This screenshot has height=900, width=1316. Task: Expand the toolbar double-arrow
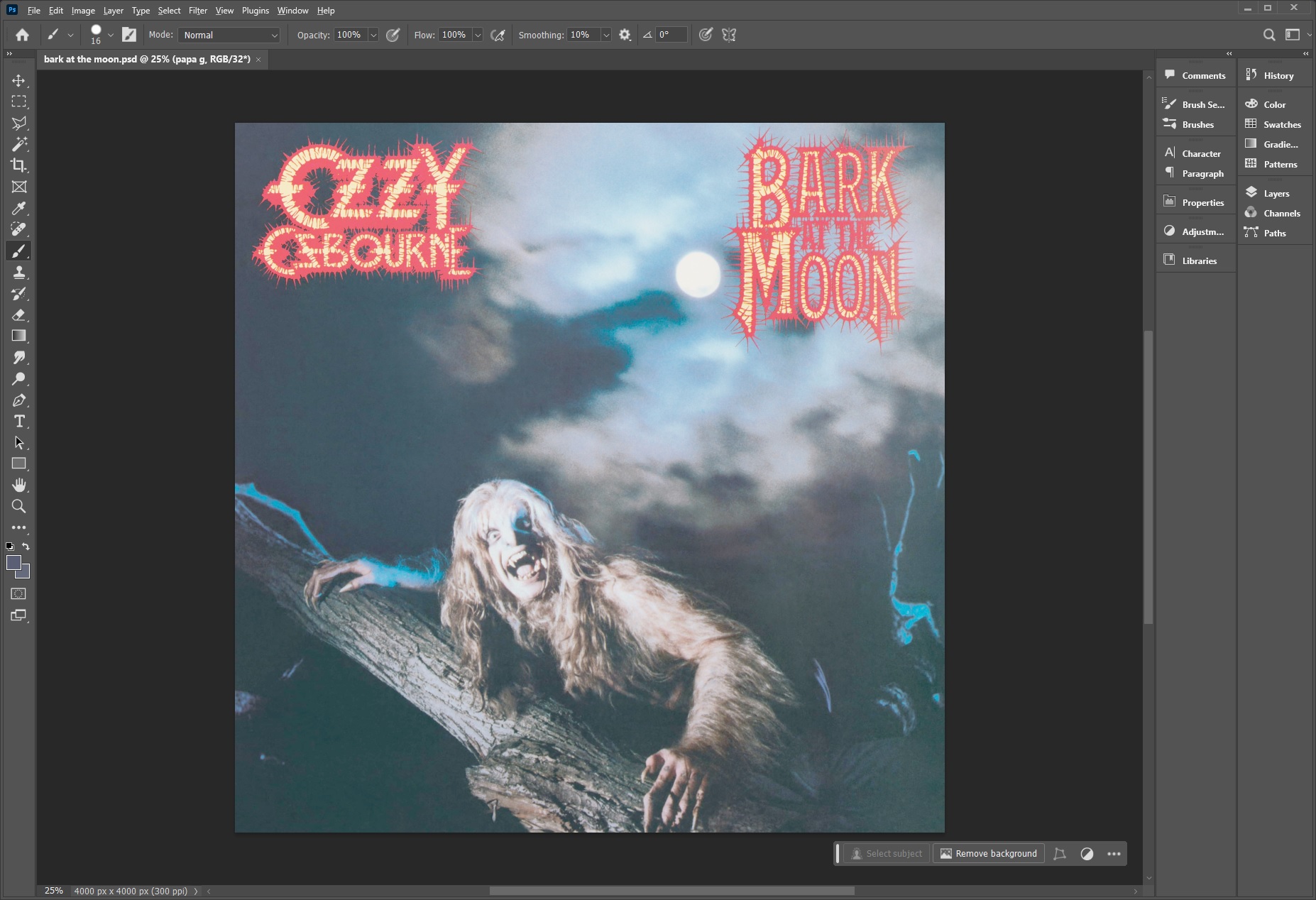(9, 53)
